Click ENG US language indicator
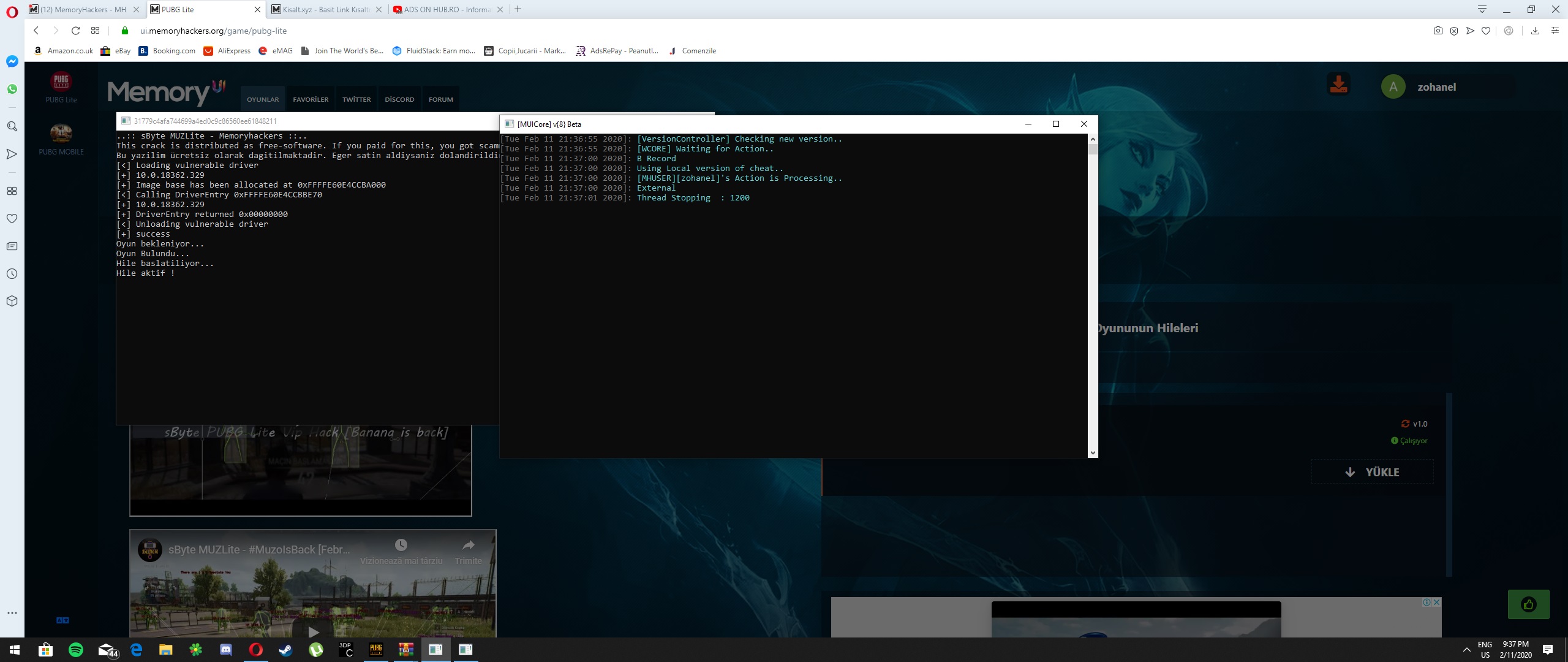Screen dimensions: 1568x662 tap(1485, 650)
